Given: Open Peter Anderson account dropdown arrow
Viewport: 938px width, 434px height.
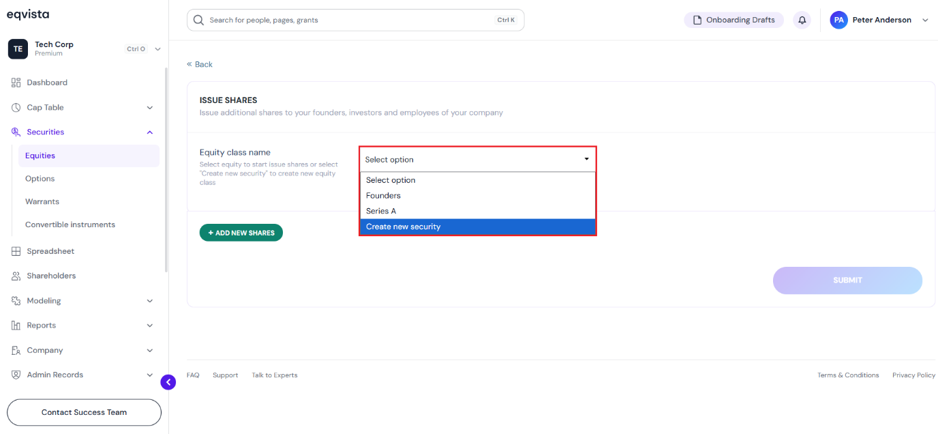Looking at the screenshot, I should pos(925,20).
